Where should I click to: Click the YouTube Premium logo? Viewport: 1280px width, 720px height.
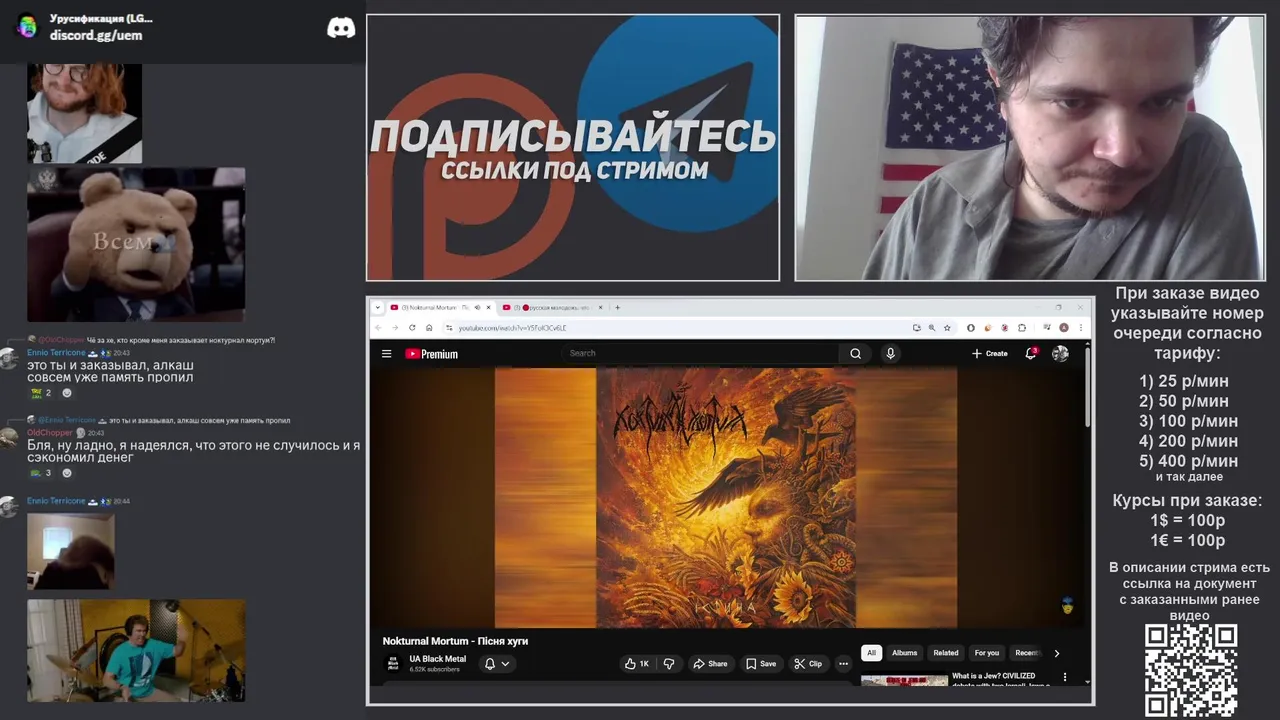click(431, 354)
